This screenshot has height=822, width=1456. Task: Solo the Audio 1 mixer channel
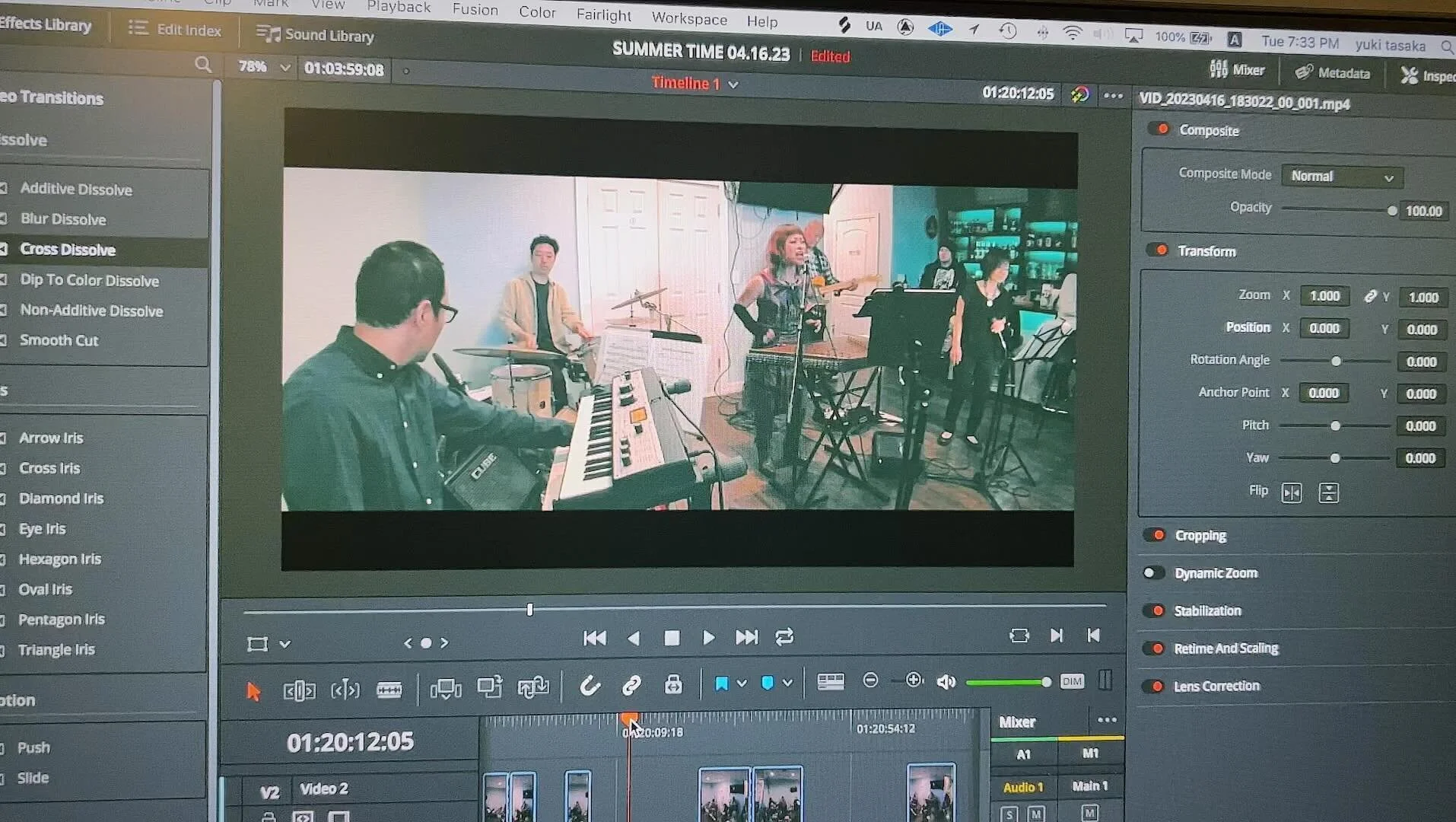(1009, 814)
